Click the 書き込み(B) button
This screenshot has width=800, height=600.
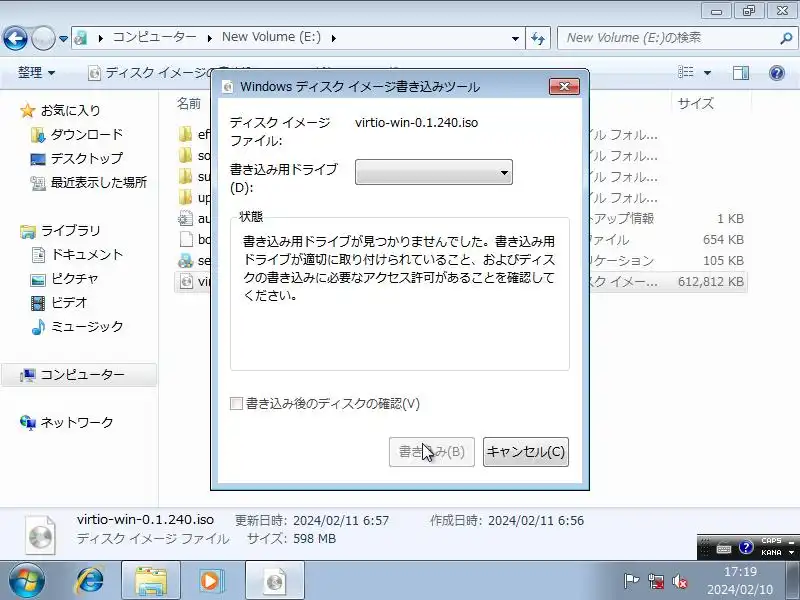(432, 452)
